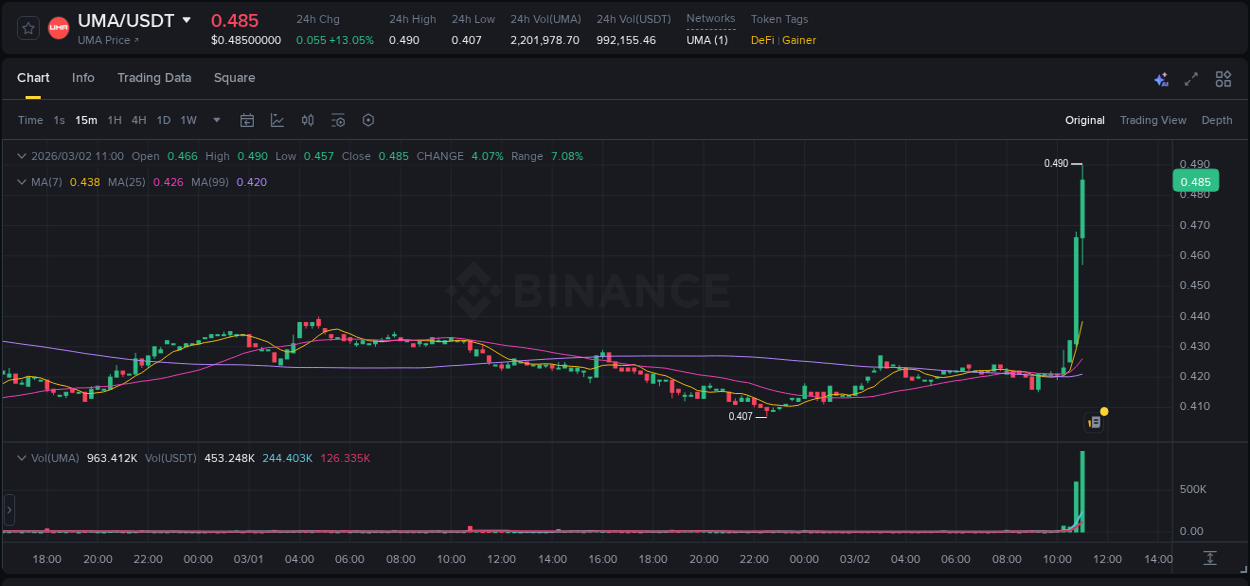The height and width of the screenshot is (586, 1250).
Task: Open the AI analysis tool
Action: coord(1160,78)
